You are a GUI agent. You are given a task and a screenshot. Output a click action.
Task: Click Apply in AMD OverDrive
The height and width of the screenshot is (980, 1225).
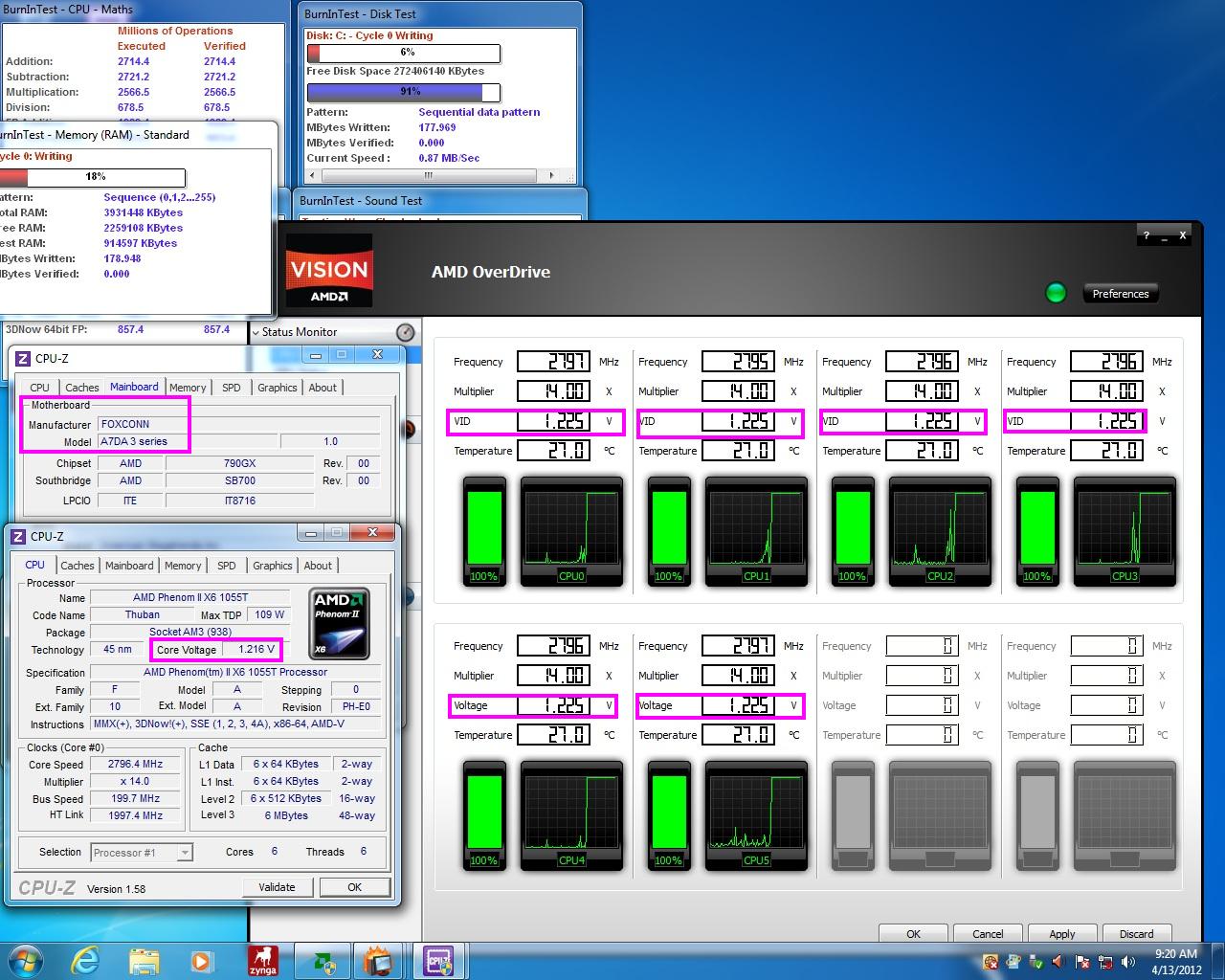(1062, 934)
